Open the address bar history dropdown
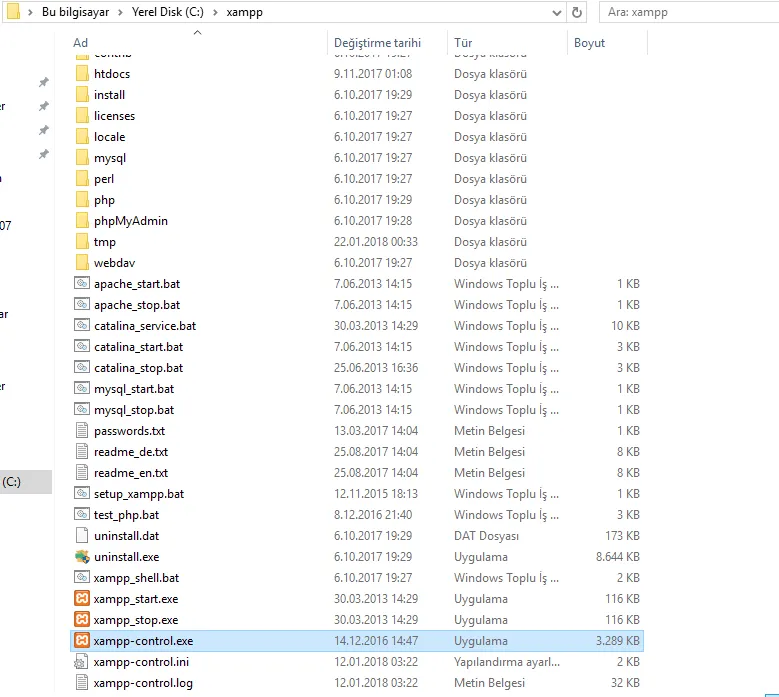 pyautogui.click(x=557, y=13)
